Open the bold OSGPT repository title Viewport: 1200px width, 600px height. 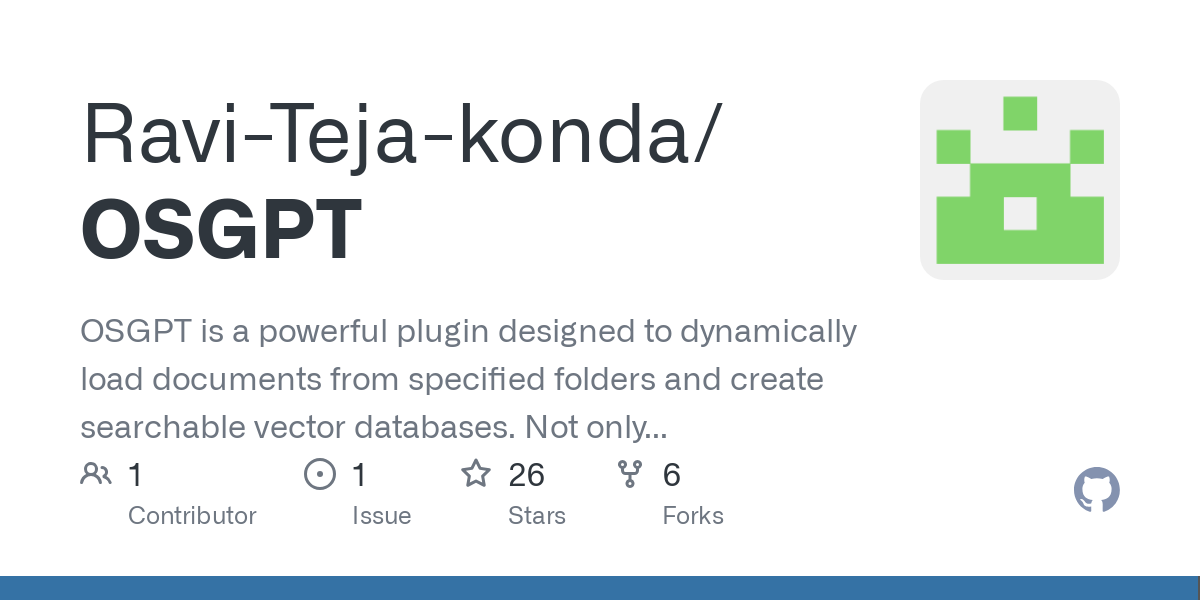(221, 230)
